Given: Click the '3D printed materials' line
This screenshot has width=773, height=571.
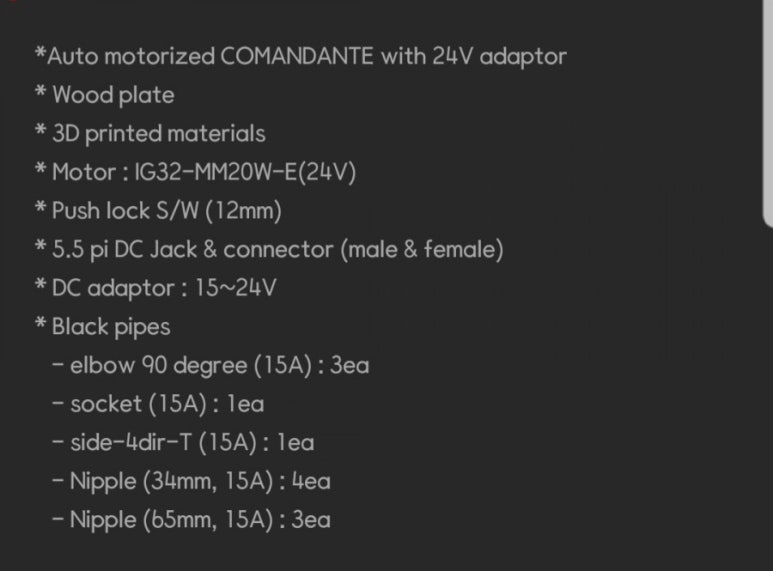Looking at the screenshot, I should (150, 133).
